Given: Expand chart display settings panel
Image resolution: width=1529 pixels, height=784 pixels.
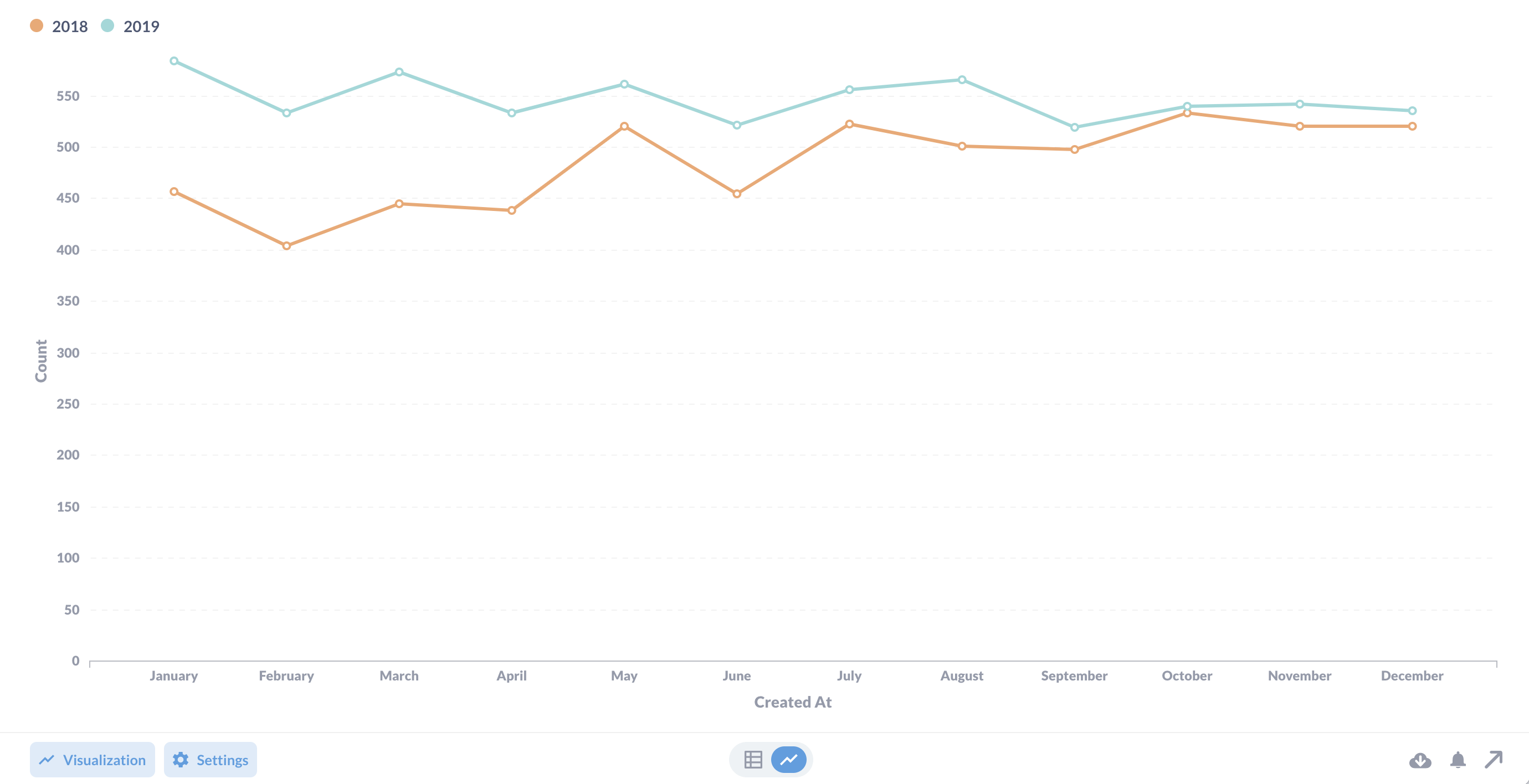Looking at the screenshot, I should [210, 759].
